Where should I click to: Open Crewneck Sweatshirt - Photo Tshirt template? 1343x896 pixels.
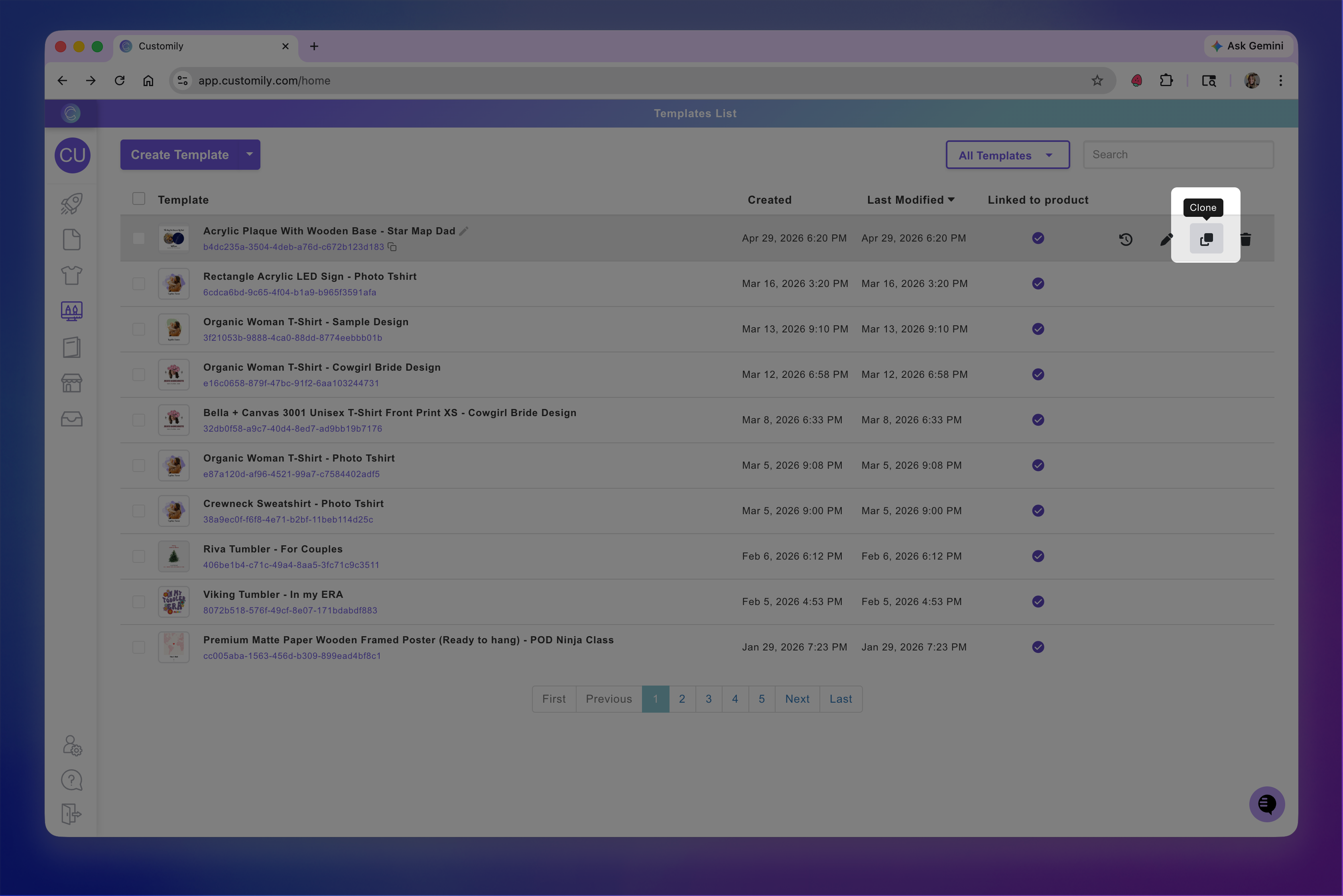293,503
